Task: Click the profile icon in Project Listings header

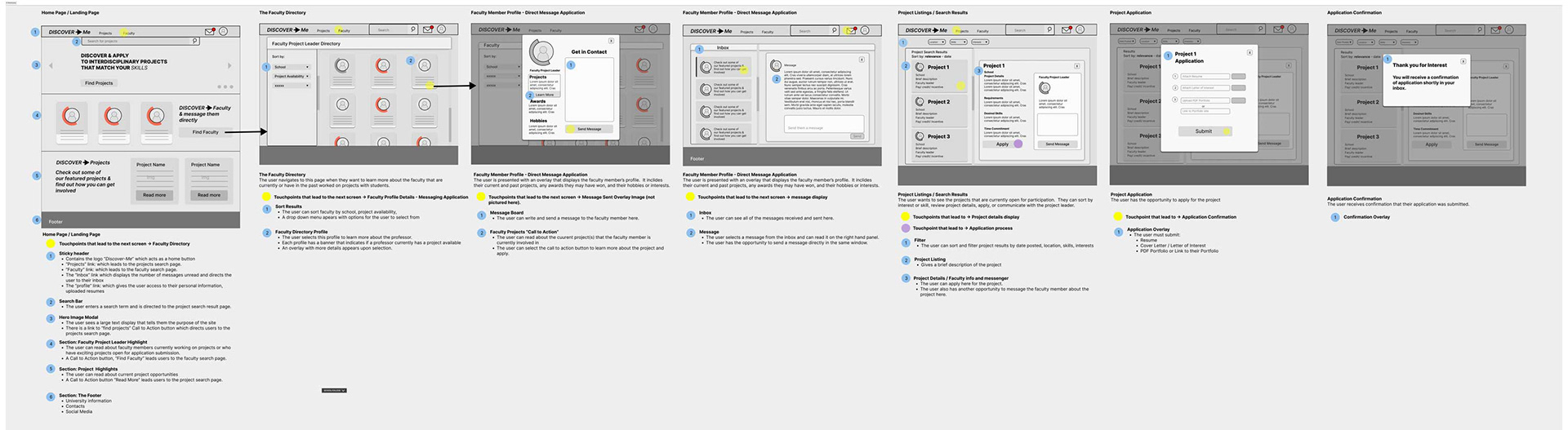Action: pyautogui.click(x=1080, y=29)
